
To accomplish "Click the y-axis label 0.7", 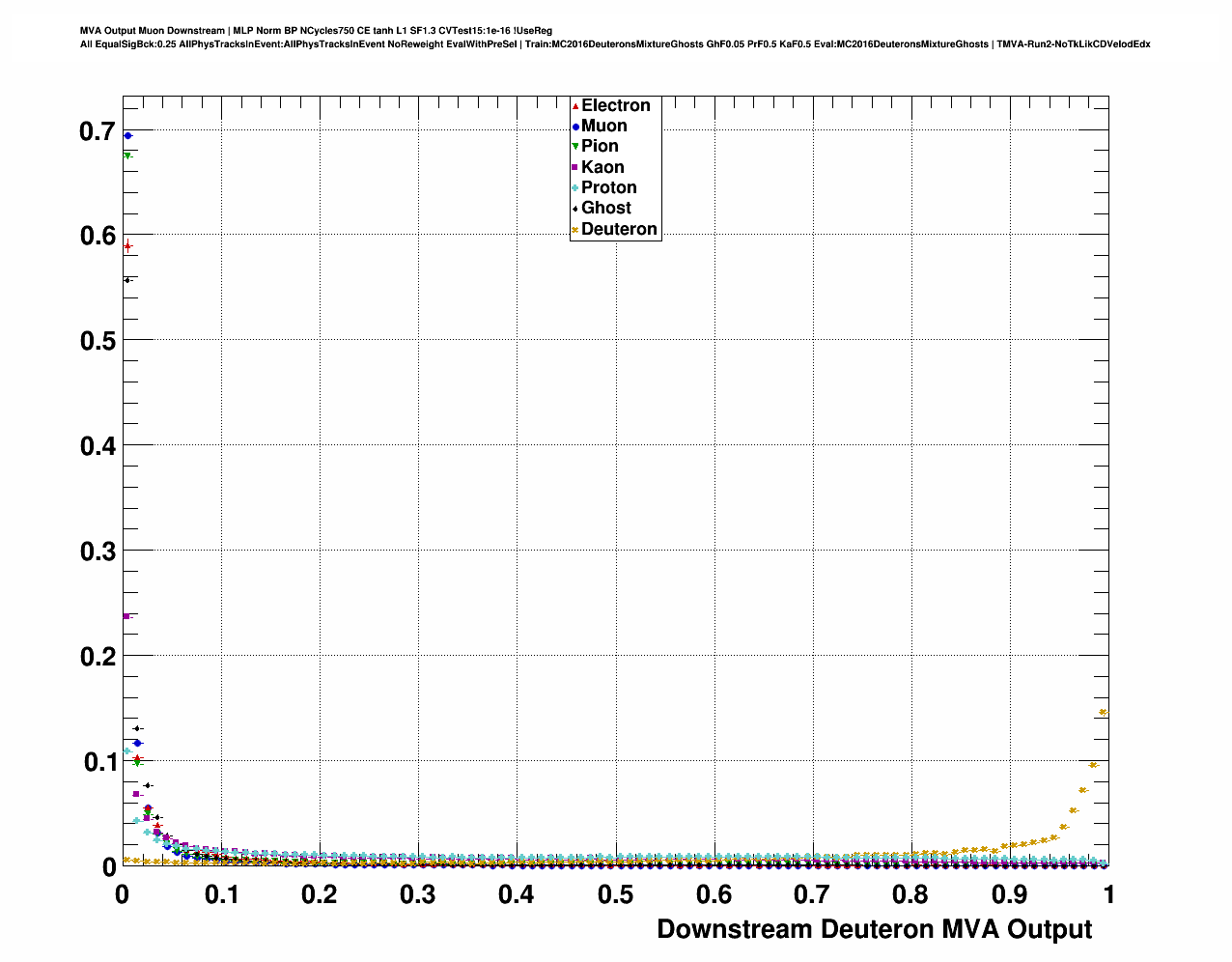I will pyautogui.click(x=98, y=131).
